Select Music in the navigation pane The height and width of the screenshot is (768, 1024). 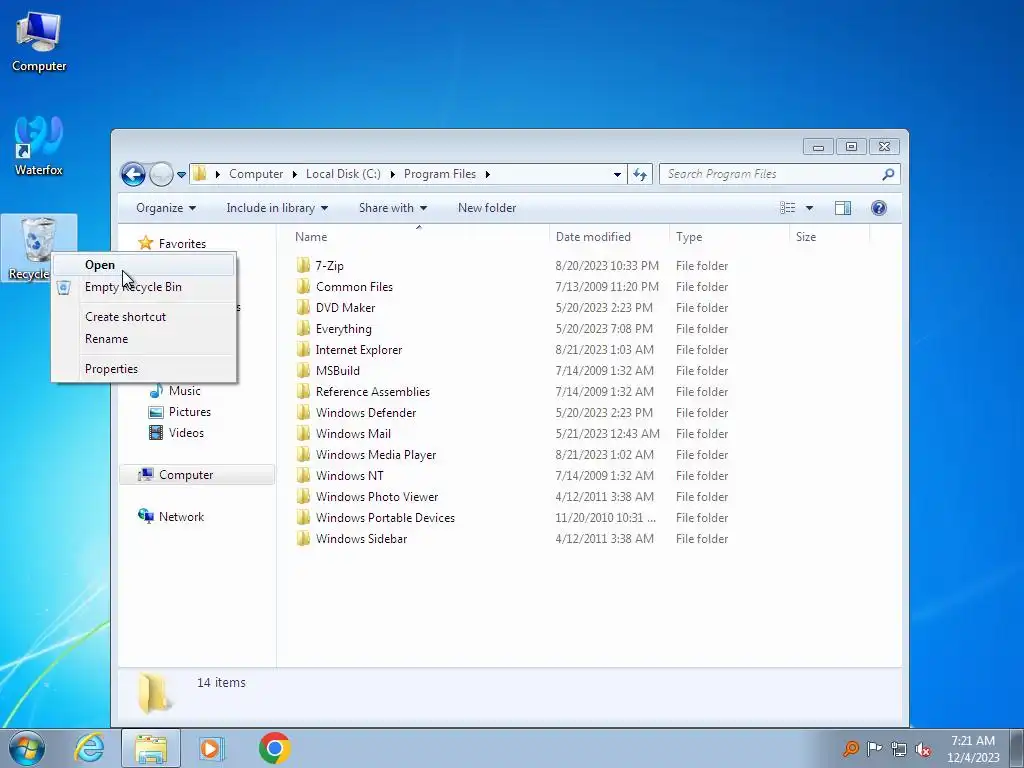click(x=174, y=391)
